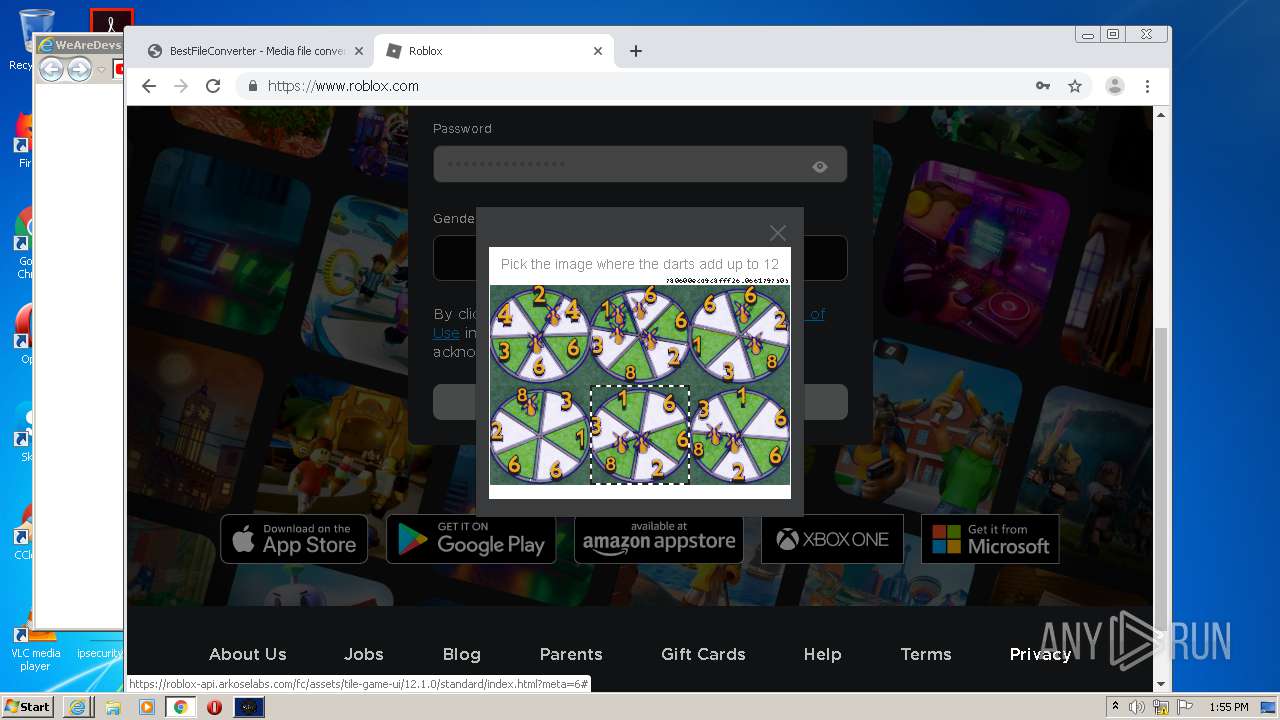
Task: Click Chrome's forward navigation arrow
Action: pyautogui.click(x=181, y=86)
